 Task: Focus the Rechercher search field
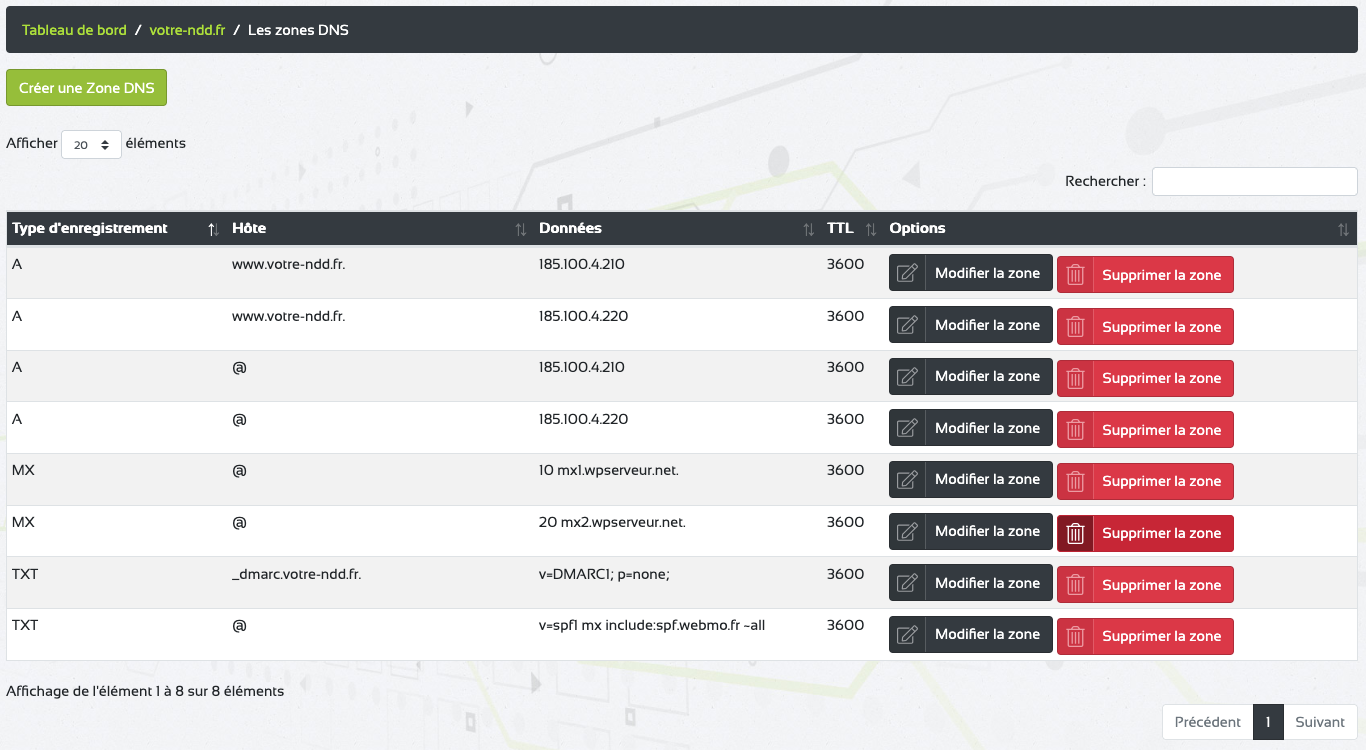1254,182
